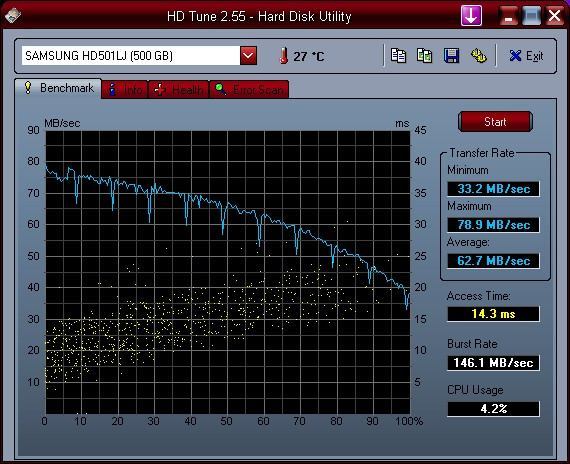Select the CPU usage 4.2% value
The image size is (570, 464).
(x=493, y=409)
